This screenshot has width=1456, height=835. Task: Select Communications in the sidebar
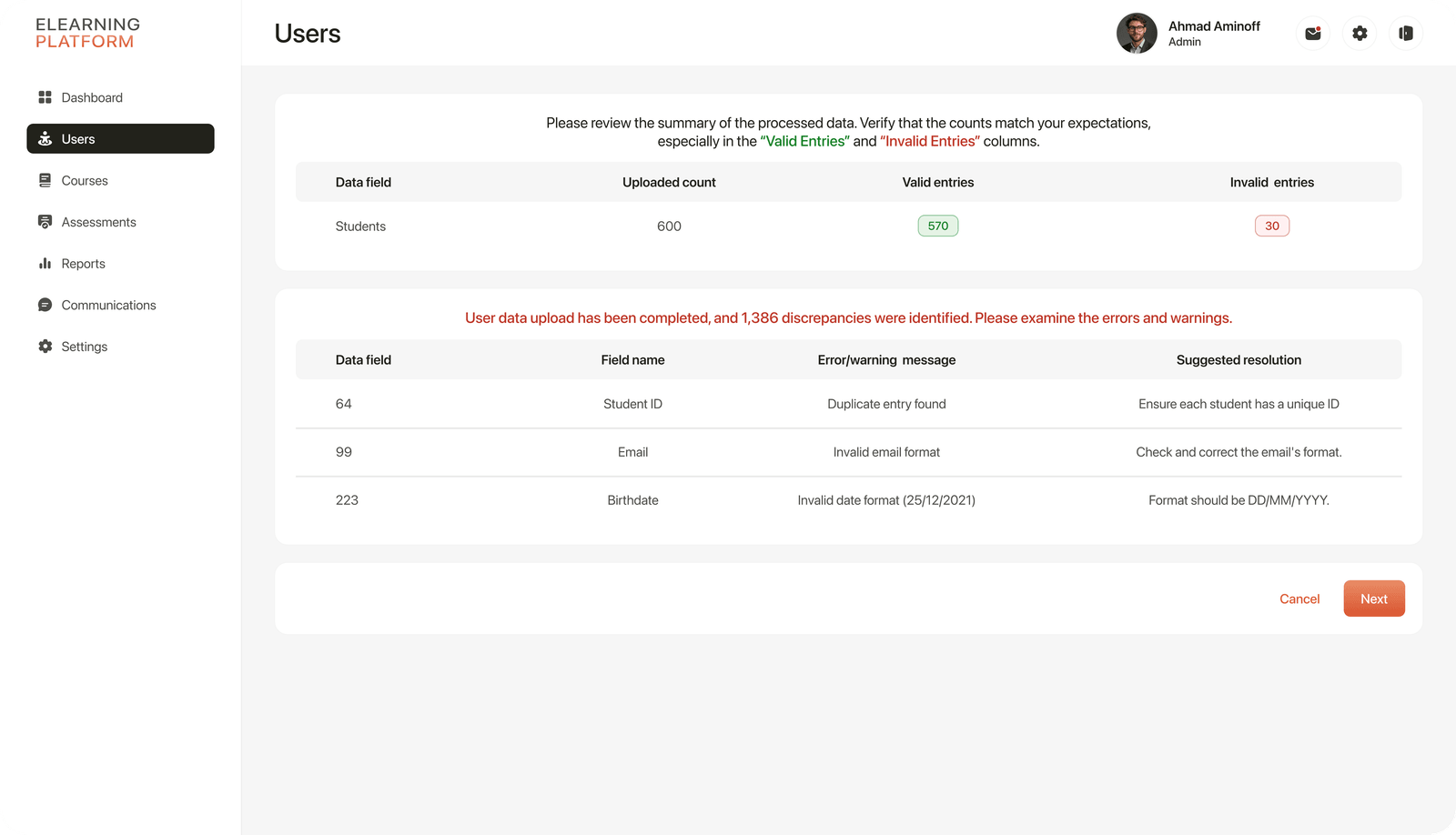click(108, 305)
